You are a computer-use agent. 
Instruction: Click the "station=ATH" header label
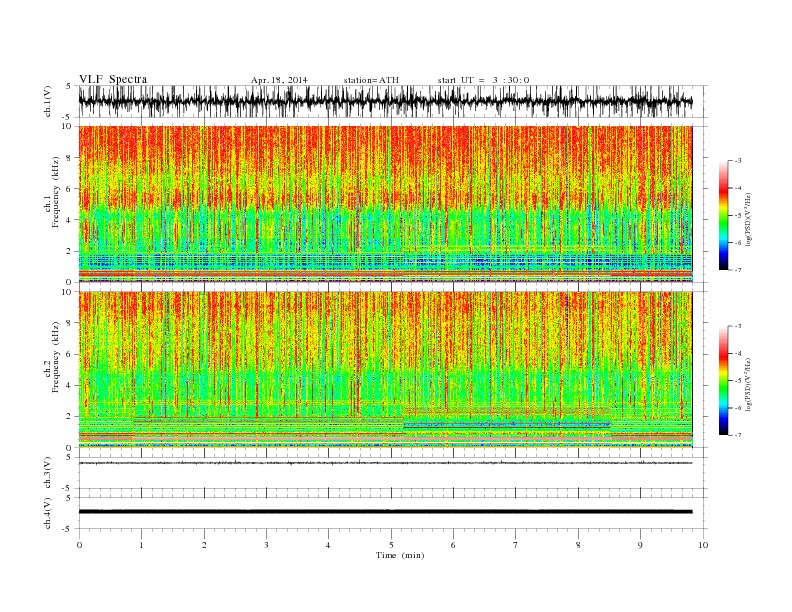371,80
